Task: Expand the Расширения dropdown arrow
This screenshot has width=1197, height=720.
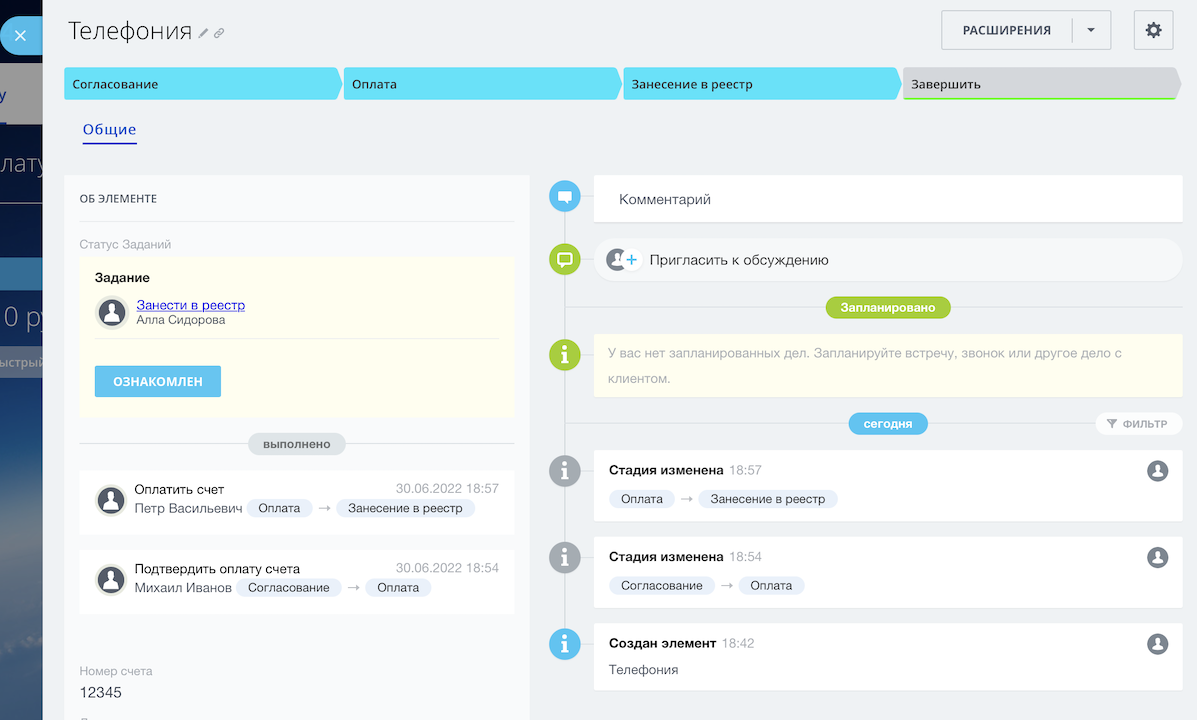Action: [1091, 30]
